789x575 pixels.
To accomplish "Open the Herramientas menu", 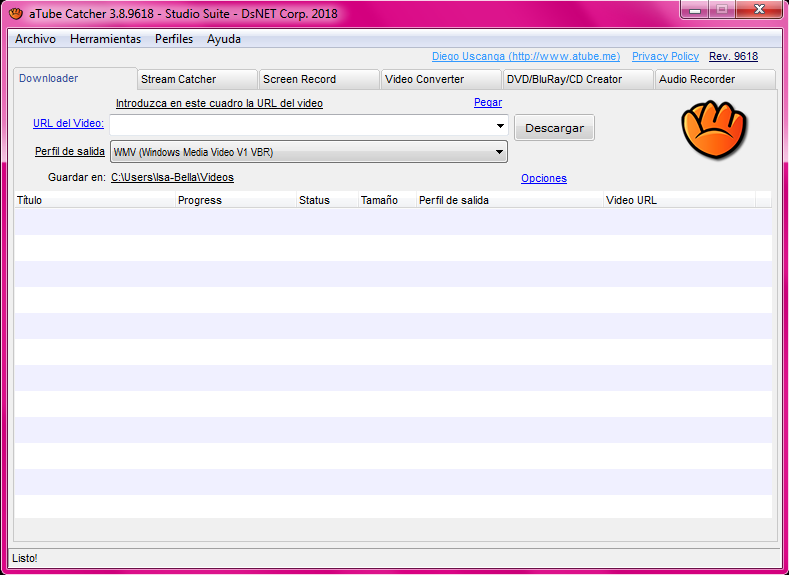I will tap(105, 39).
